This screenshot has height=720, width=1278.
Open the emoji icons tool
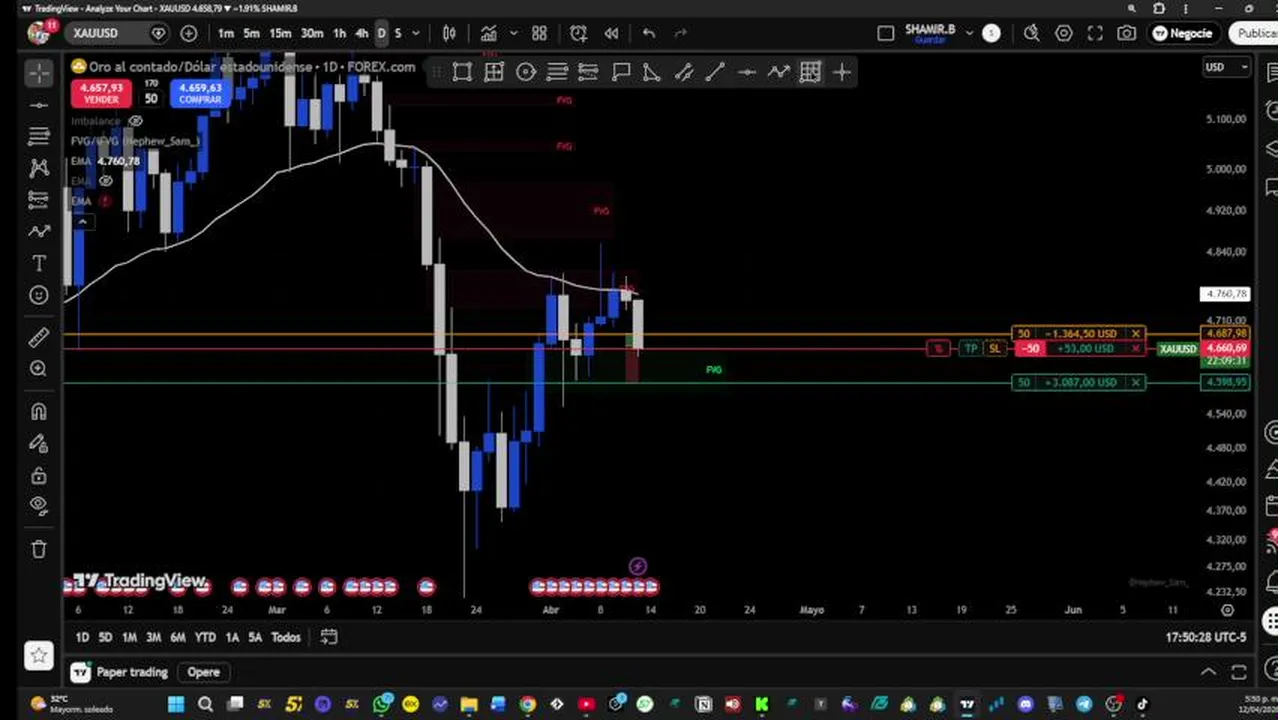[39, 295]
